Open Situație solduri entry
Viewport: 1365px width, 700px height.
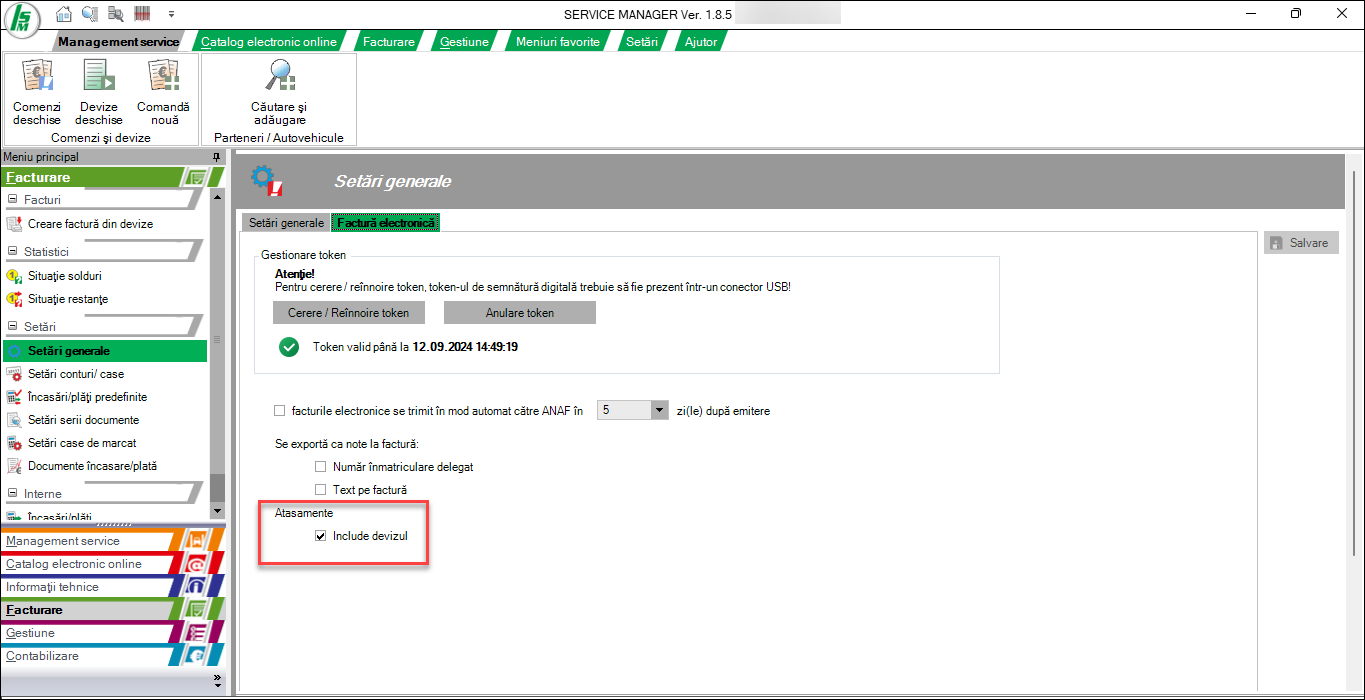(x=65, y=276)
